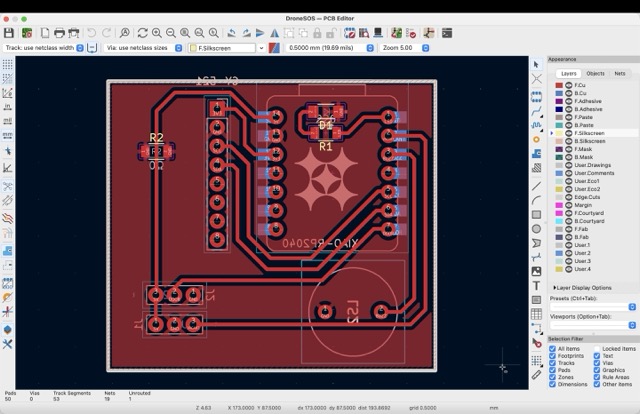This screenshot has width=640, height=414.
Task: Select the Margin layer row
Action: pyautogui.click(x=593, y=205)
